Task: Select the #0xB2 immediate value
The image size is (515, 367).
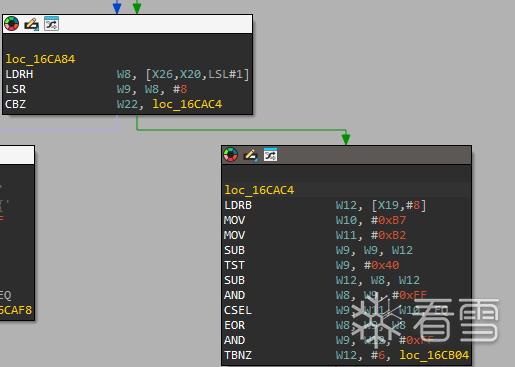Action: click(x=389, y=235)
